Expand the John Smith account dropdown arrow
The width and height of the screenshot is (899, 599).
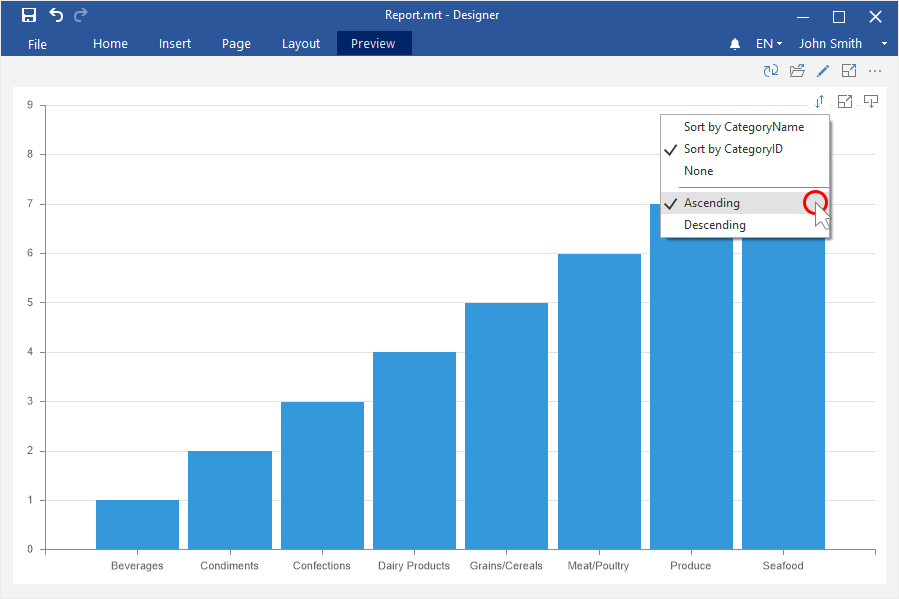tap(884, 44)
